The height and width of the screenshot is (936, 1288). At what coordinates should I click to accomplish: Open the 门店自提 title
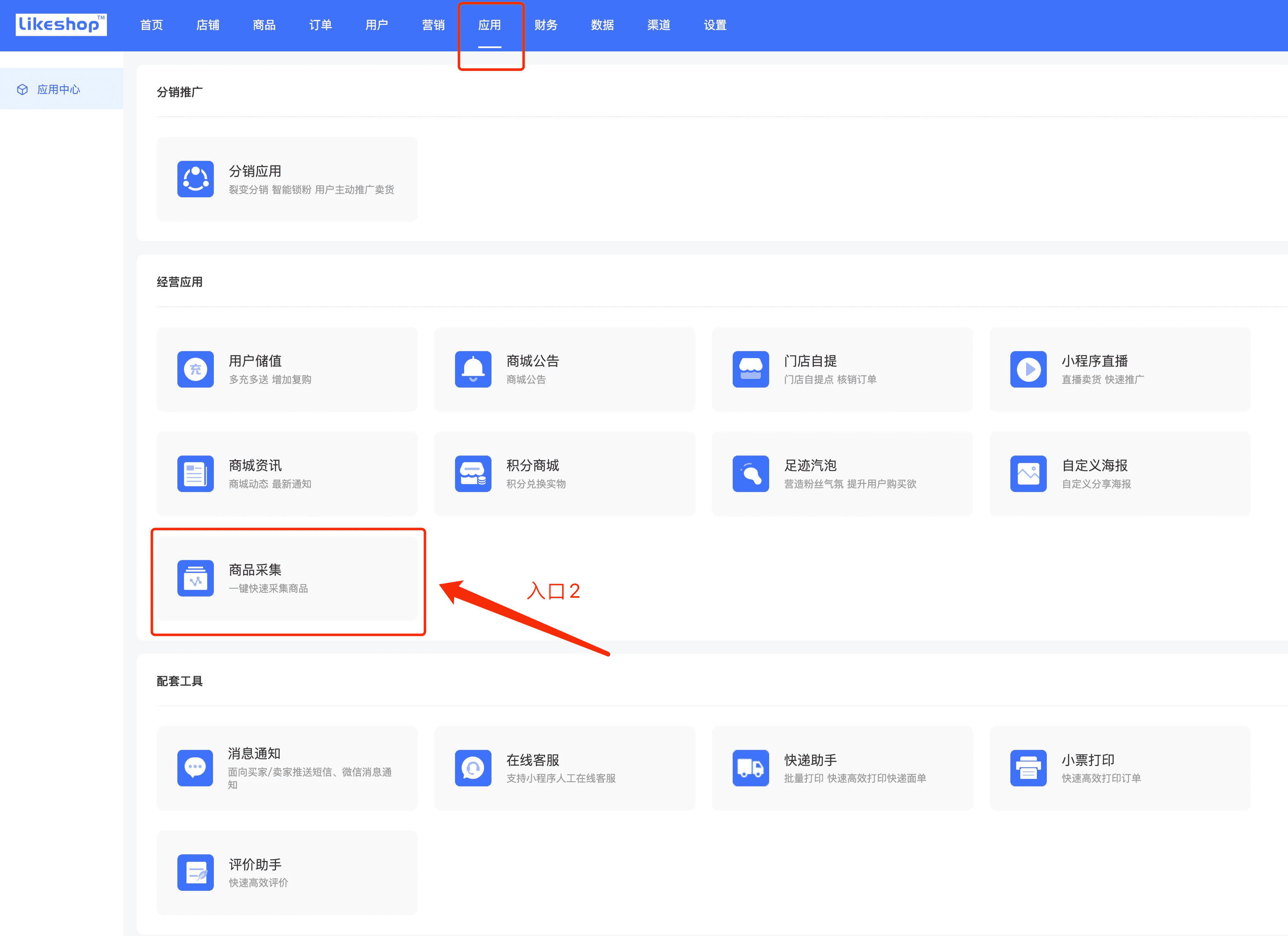pos(811,361)
